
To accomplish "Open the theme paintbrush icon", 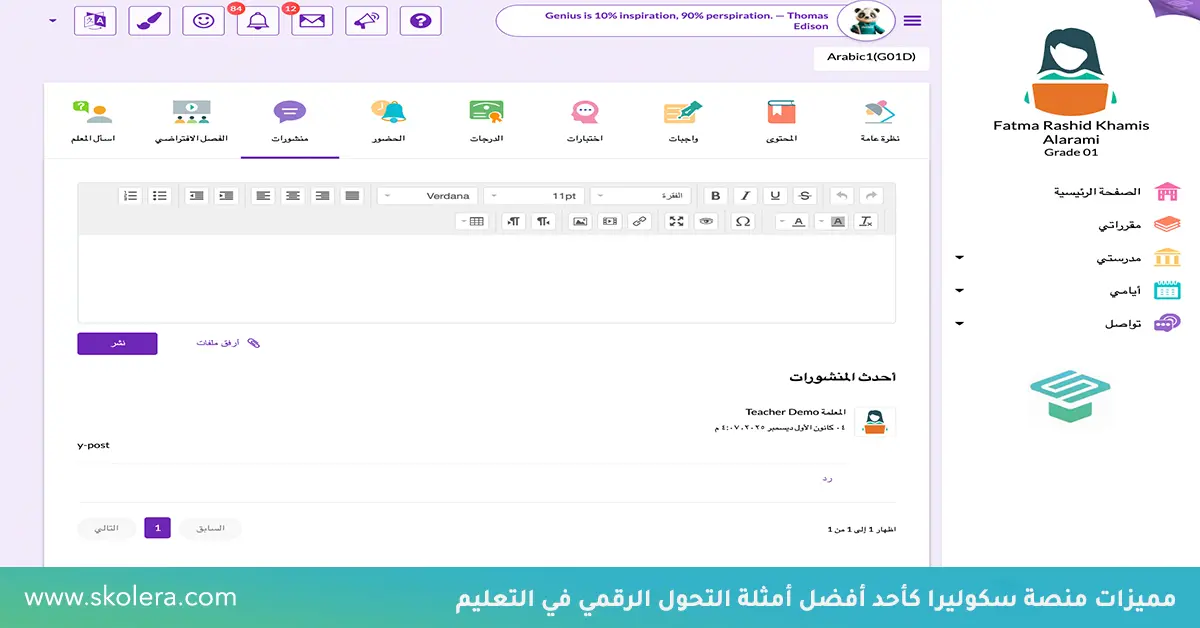I will (149, 20).
